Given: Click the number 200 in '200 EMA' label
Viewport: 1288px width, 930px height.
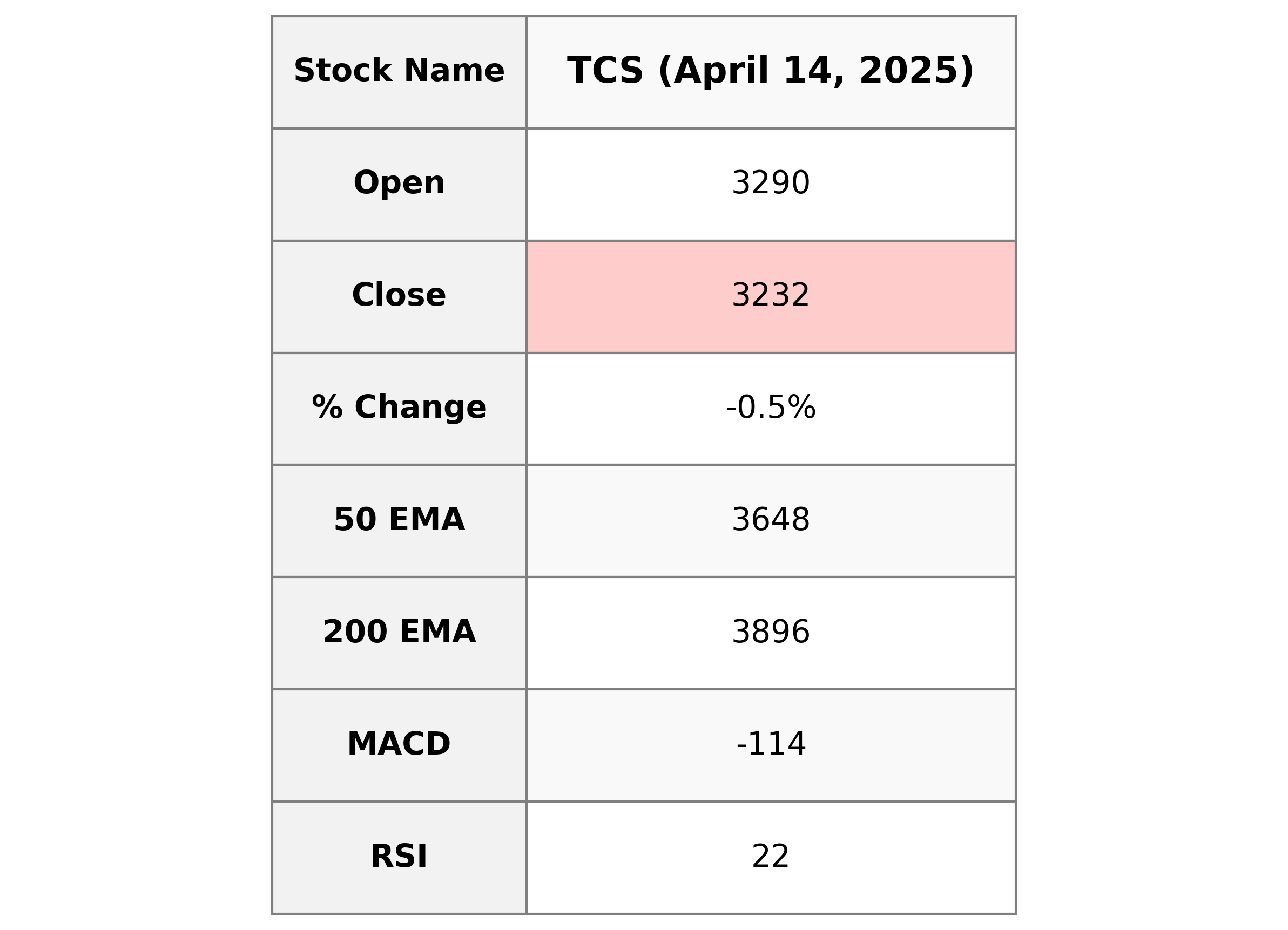Looking at the screenshot, I should (x=355, y=632).
